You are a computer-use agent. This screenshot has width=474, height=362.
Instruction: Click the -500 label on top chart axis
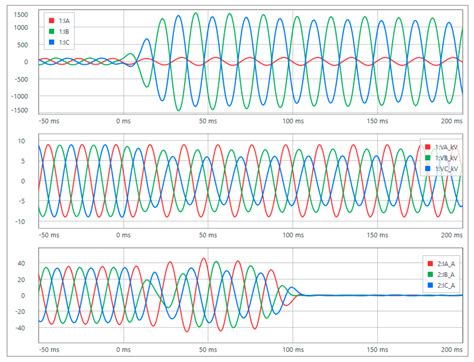[21, 79]
